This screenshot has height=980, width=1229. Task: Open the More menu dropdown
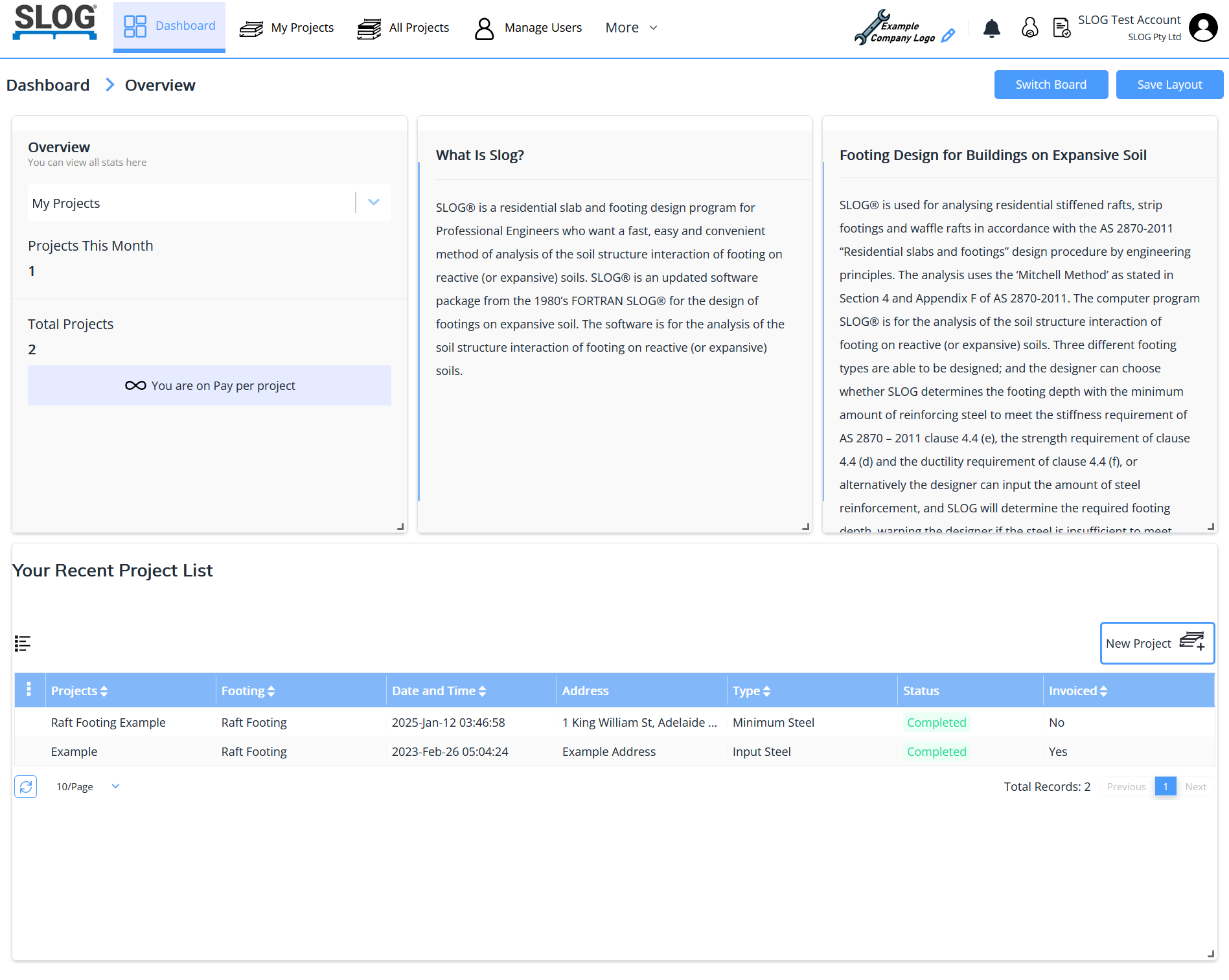coord(631,28)
